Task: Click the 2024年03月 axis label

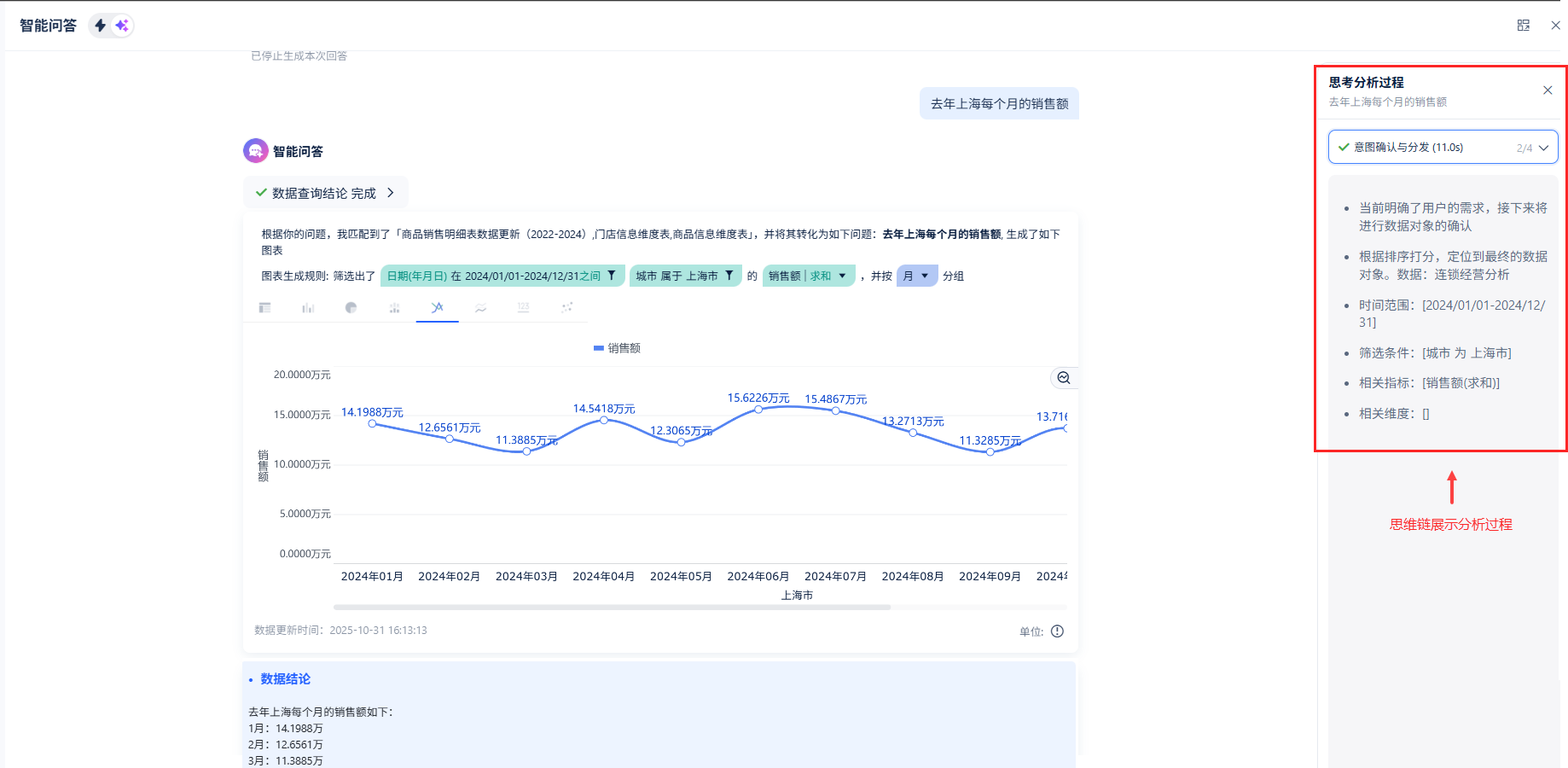Action: point(526,577)
